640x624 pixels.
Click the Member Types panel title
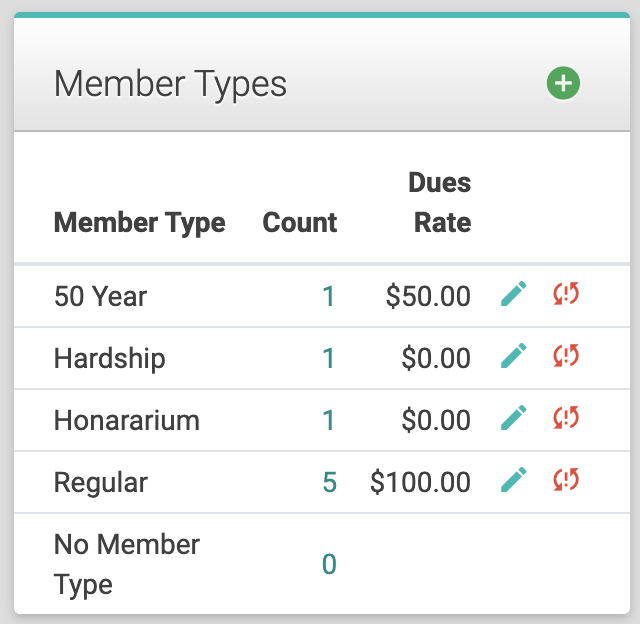point(170,84)
